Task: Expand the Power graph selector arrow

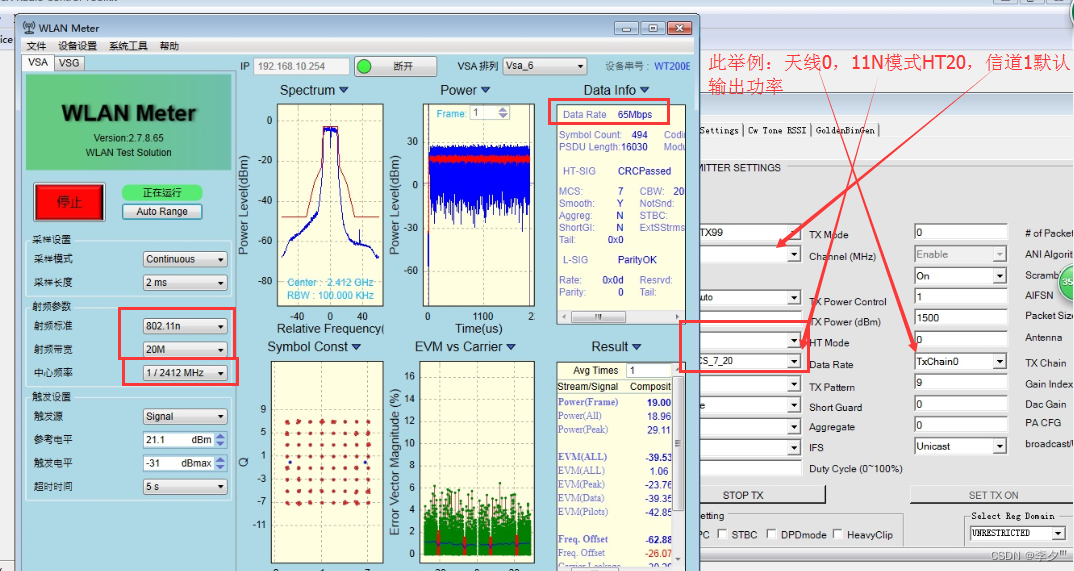Action: tap(486, 90)
